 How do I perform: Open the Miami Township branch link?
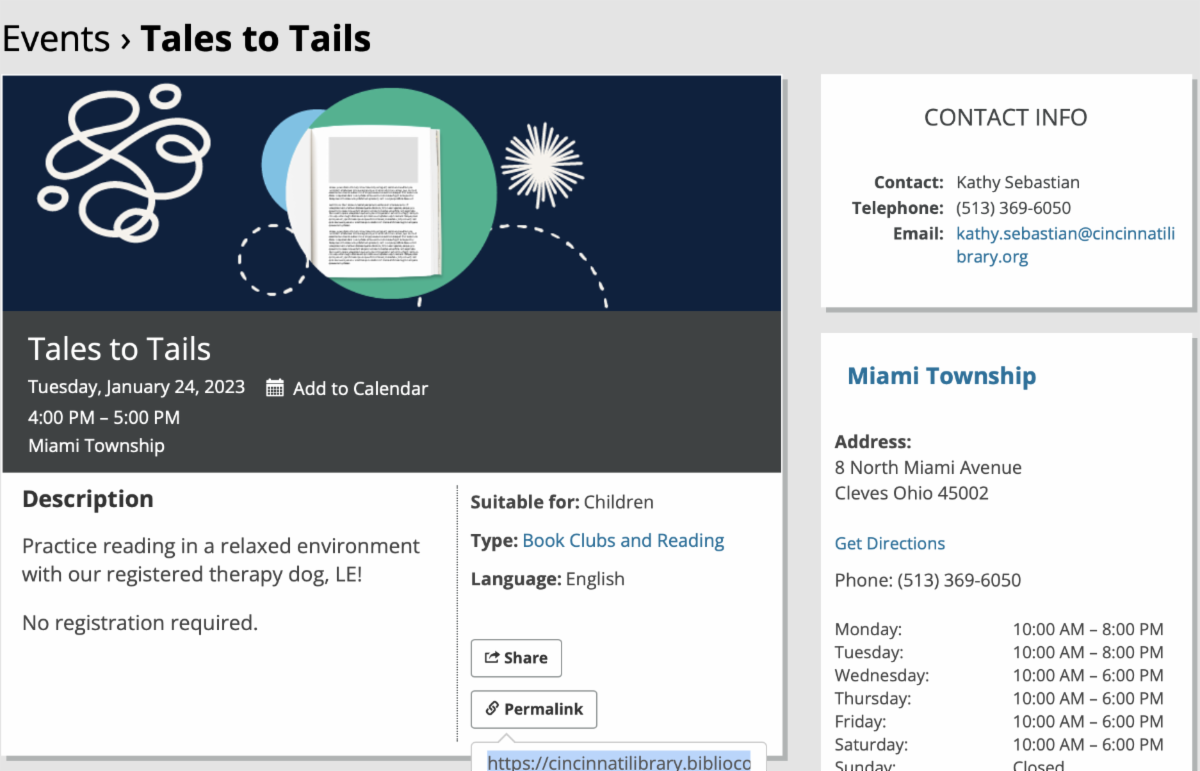(x=941, y=376)
